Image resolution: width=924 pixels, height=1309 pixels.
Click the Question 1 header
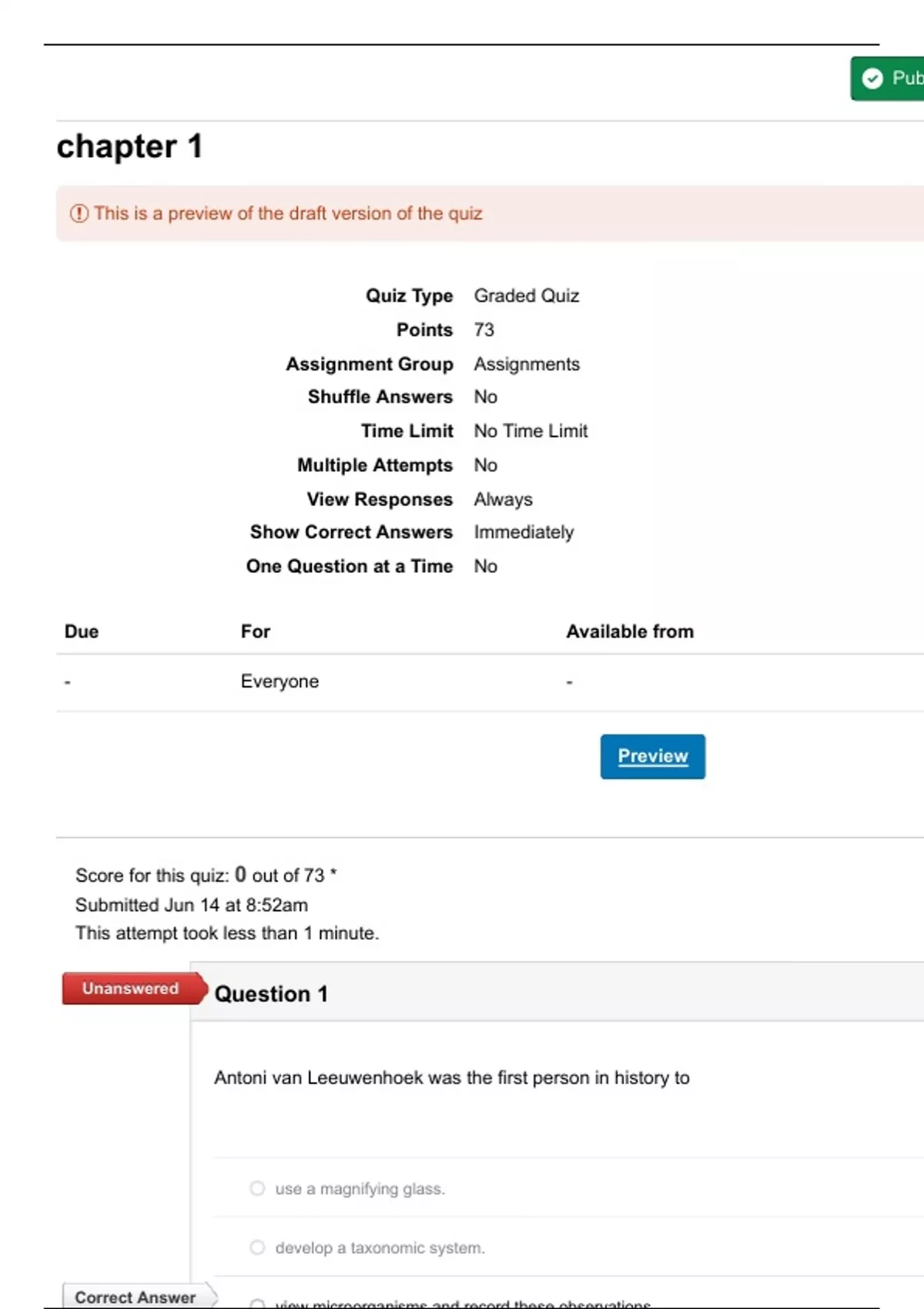click(x=271, y=994)
